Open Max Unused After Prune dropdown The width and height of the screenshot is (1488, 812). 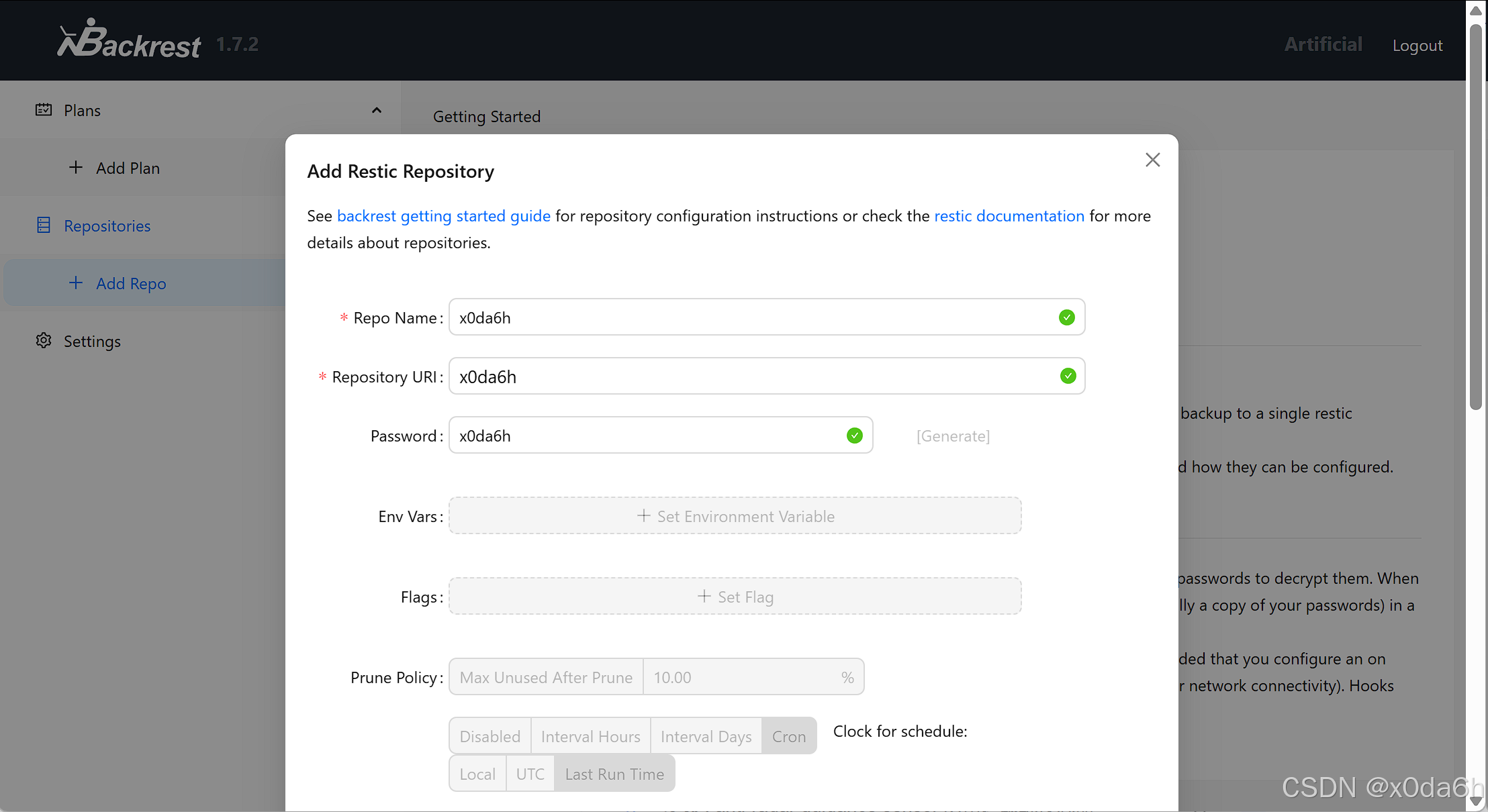pyautogui.click(x=546, y=677)
